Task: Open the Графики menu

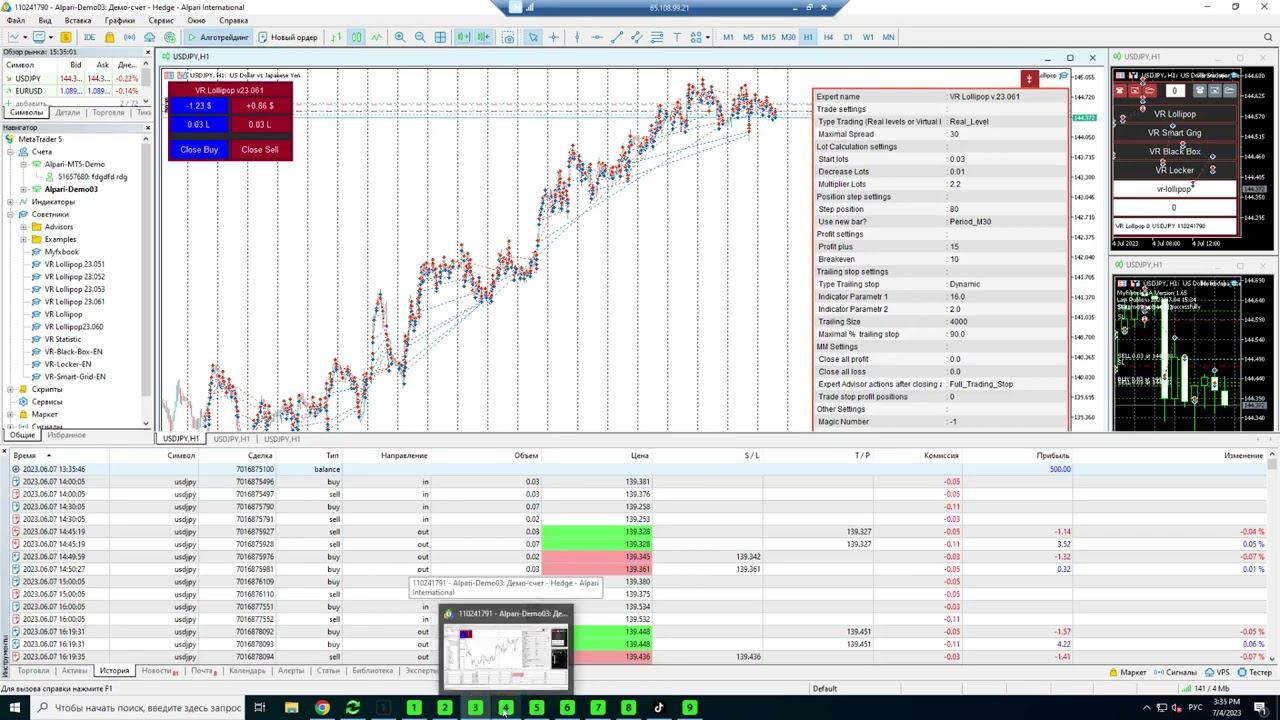Action: click(x=119, y=20)
